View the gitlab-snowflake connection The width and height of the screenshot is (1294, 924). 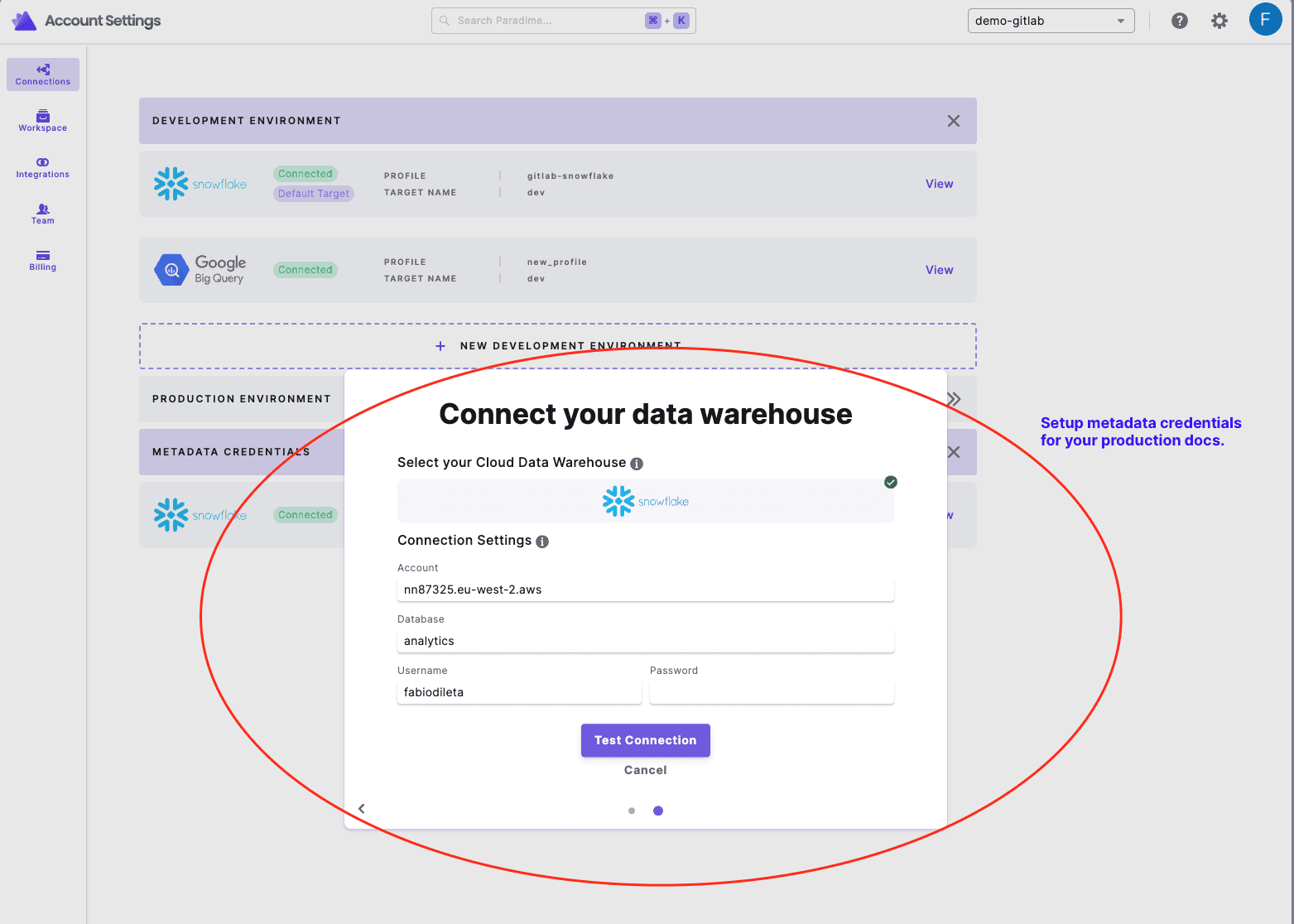939,184
